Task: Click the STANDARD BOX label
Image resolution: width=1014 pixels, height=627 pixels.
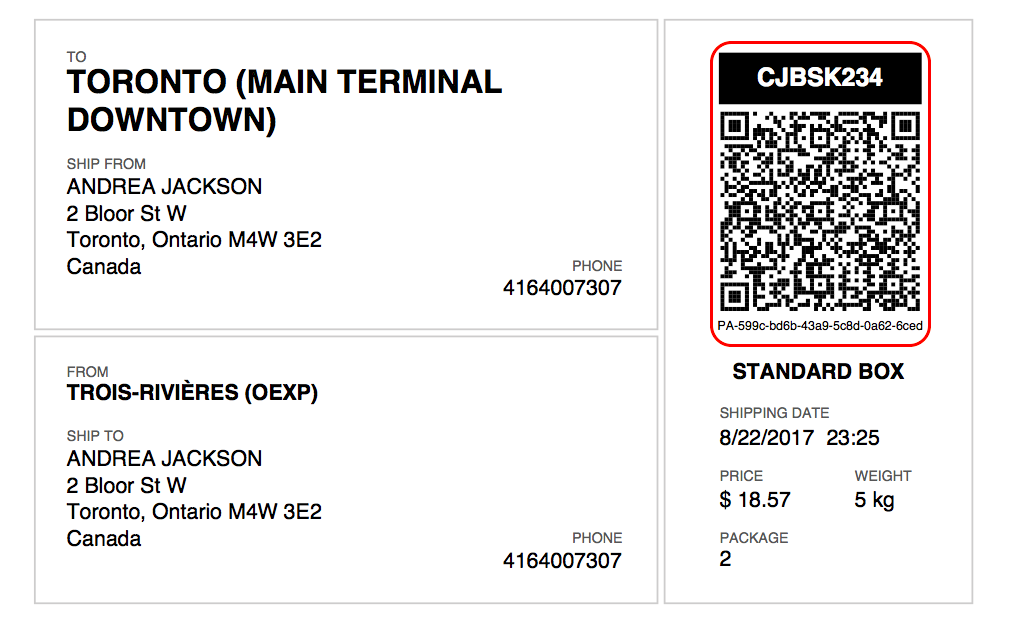Action: coord(818,372)
